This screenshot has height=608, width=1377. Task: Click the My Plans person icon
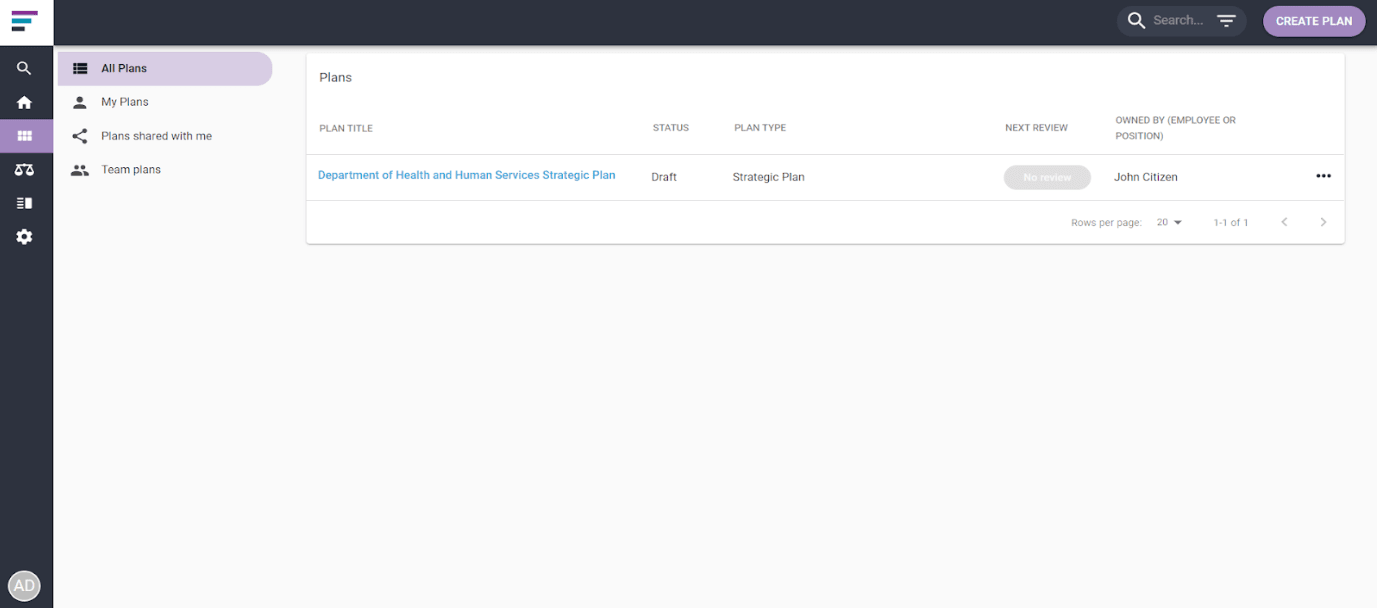tap(80, 102)
